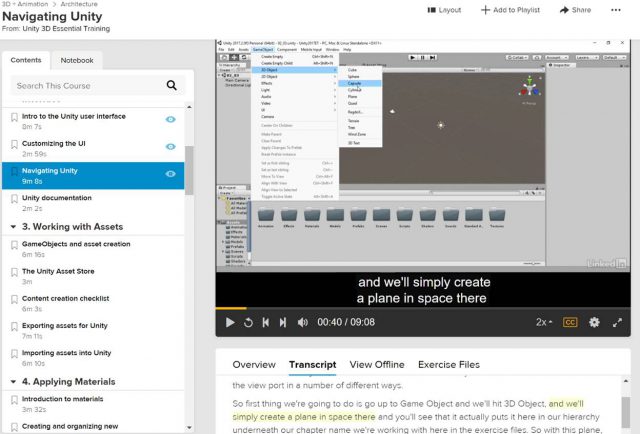Open video settings gear

[x=594, y=322]
